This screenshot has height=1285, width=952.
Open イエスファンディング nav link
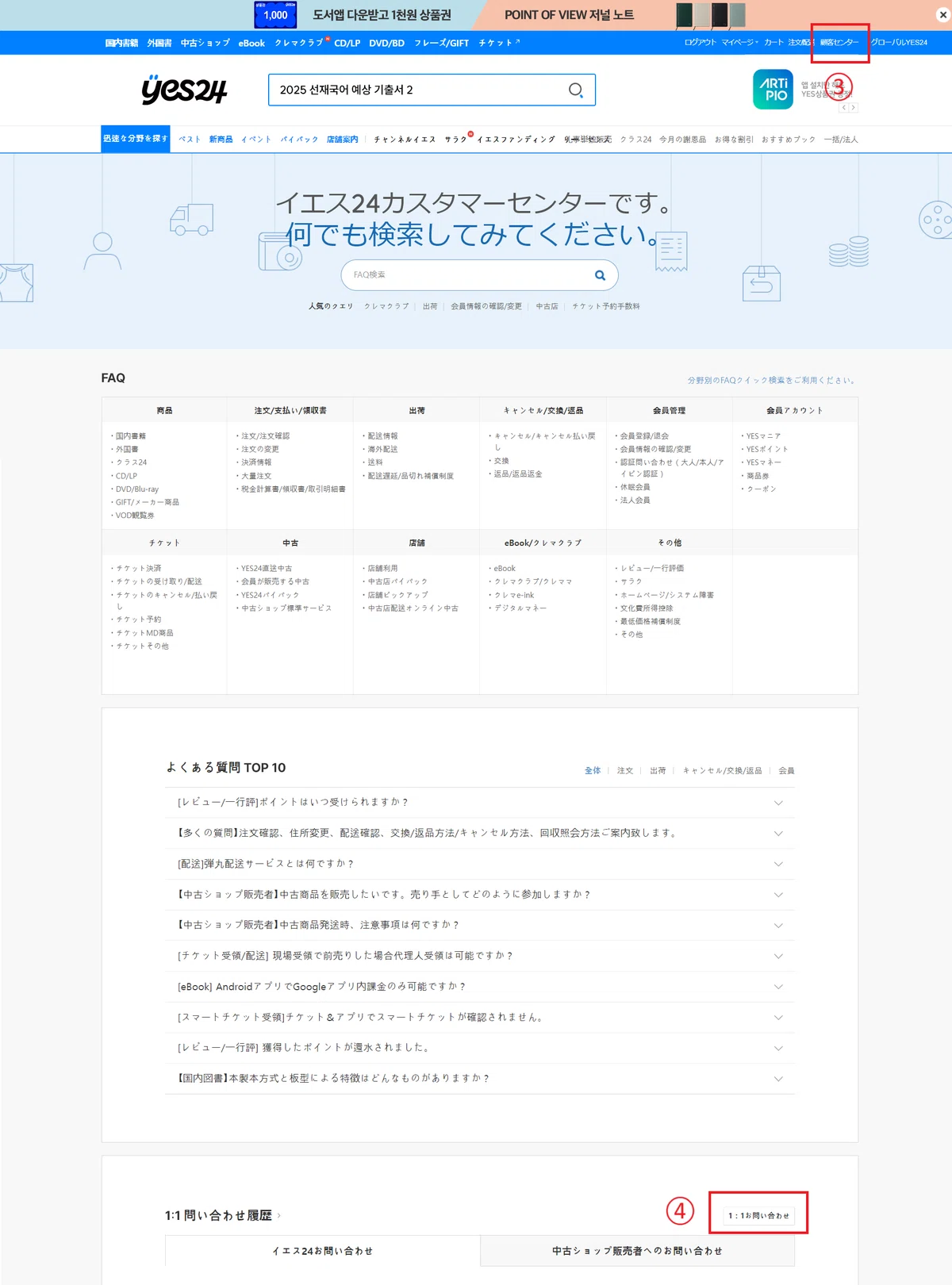click(x=516, y=140)
